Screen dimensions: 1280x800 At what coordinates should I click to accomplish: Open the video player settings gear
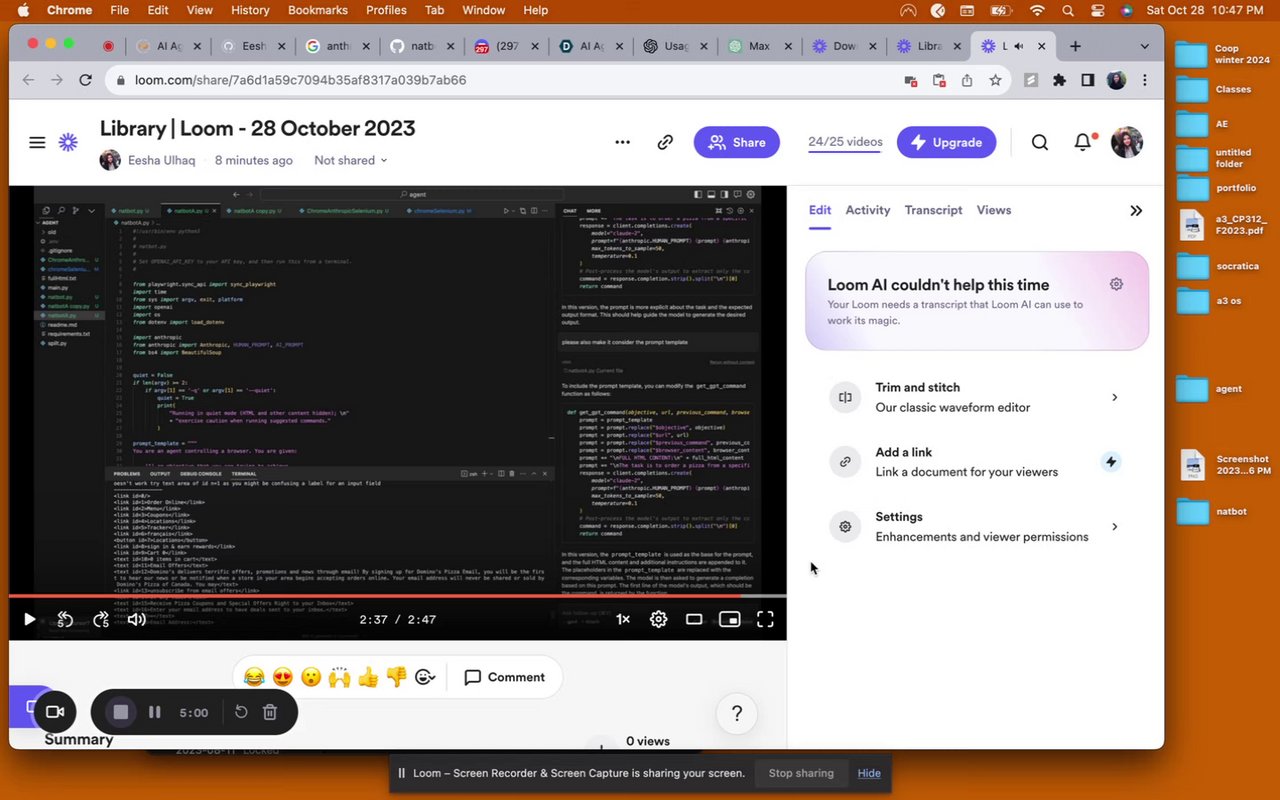coord(658,619)
